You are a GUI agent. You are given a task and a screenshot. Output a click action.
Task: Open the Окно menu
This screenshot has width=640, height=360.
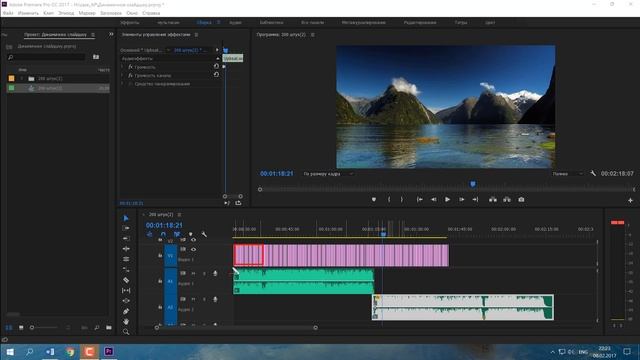coord(132,13)
